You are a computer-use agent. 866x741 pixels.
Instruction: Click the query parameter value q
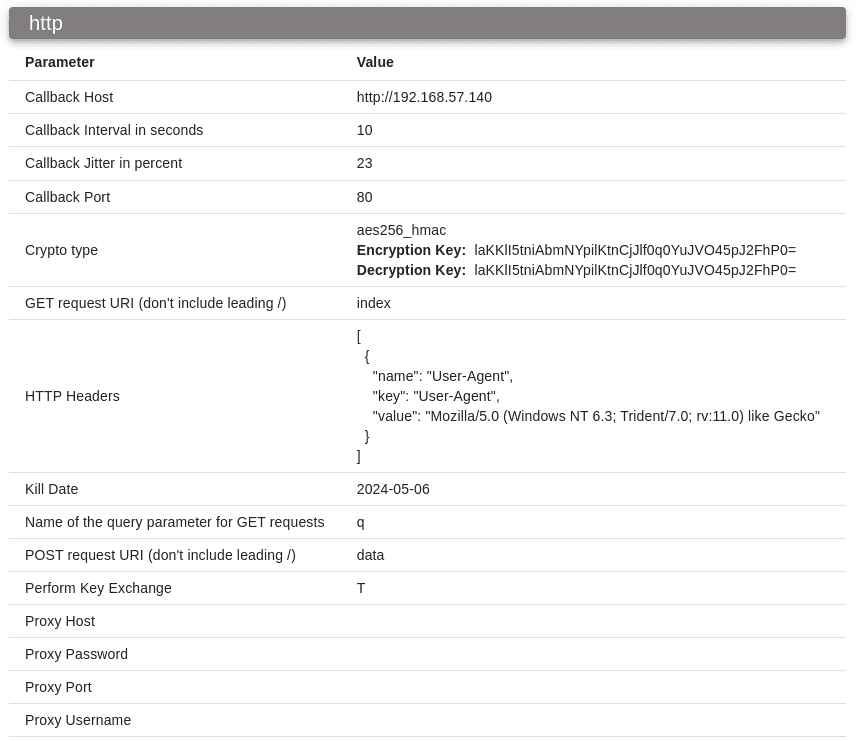pyautogui.click(x=360, y=522)
